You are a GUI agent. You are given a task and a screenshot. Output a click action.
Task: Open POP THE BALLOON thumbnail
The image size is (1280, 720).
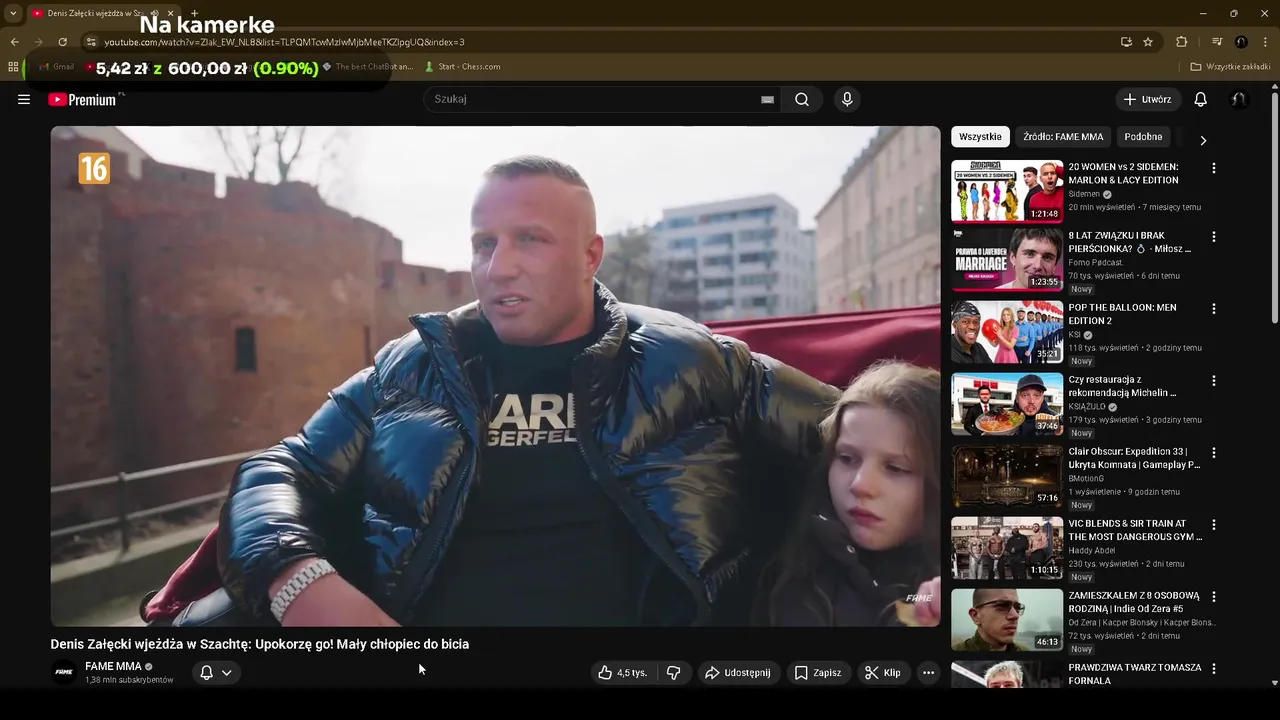coord(1007,332)
